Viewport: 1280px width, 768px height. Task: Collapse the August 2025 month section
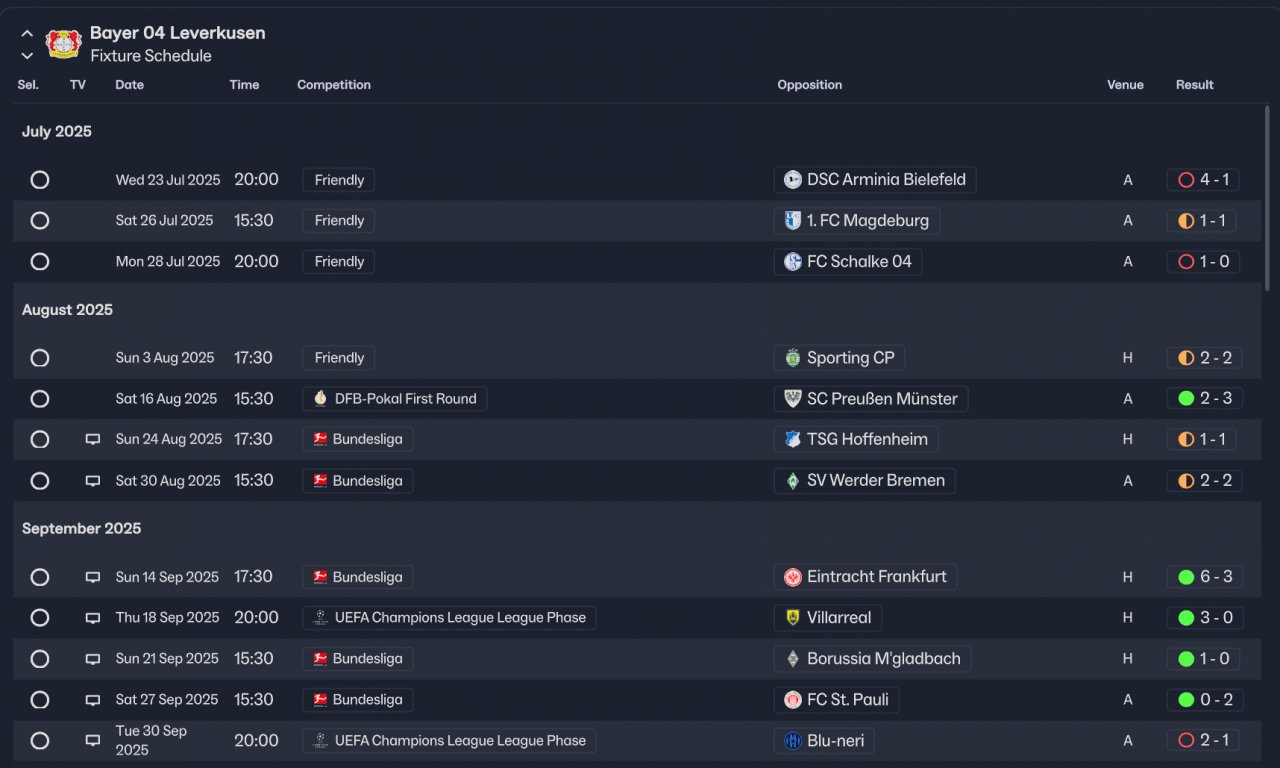click(67, 310)
